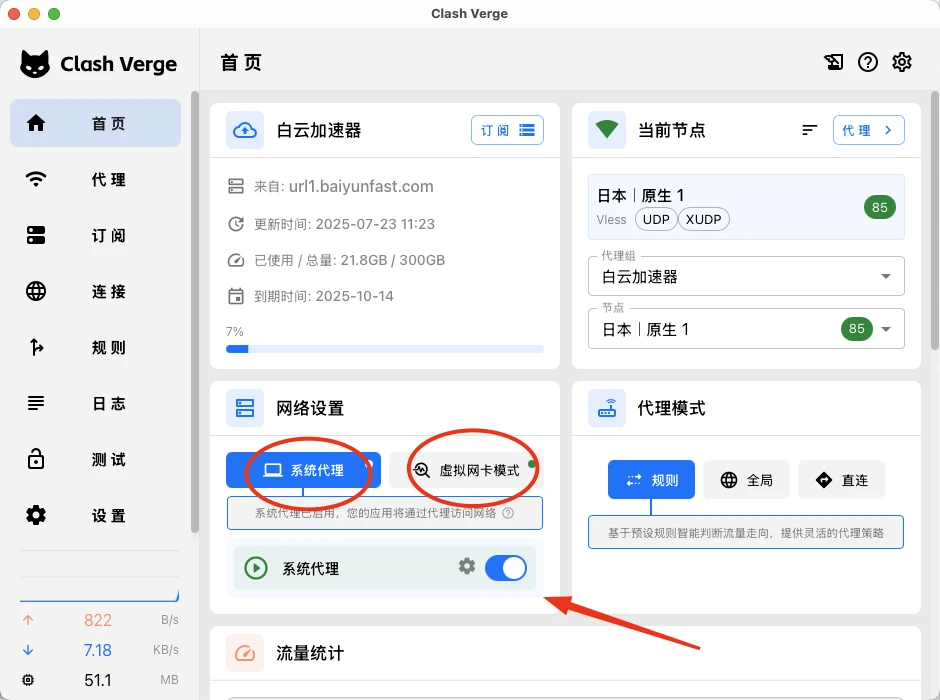The width and height of the screenshot is (940, 700).
Task: Open the 测试 page from the sidebar
Action: [x=95, y=460]
